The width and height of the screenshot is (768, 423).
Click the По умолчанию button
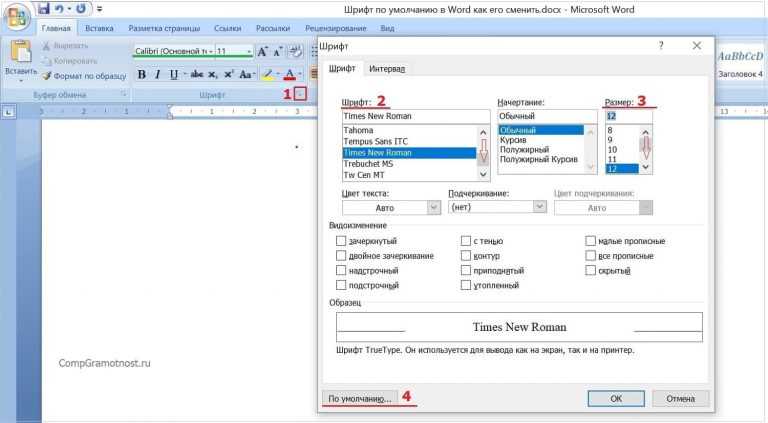[x=360, y=399]
